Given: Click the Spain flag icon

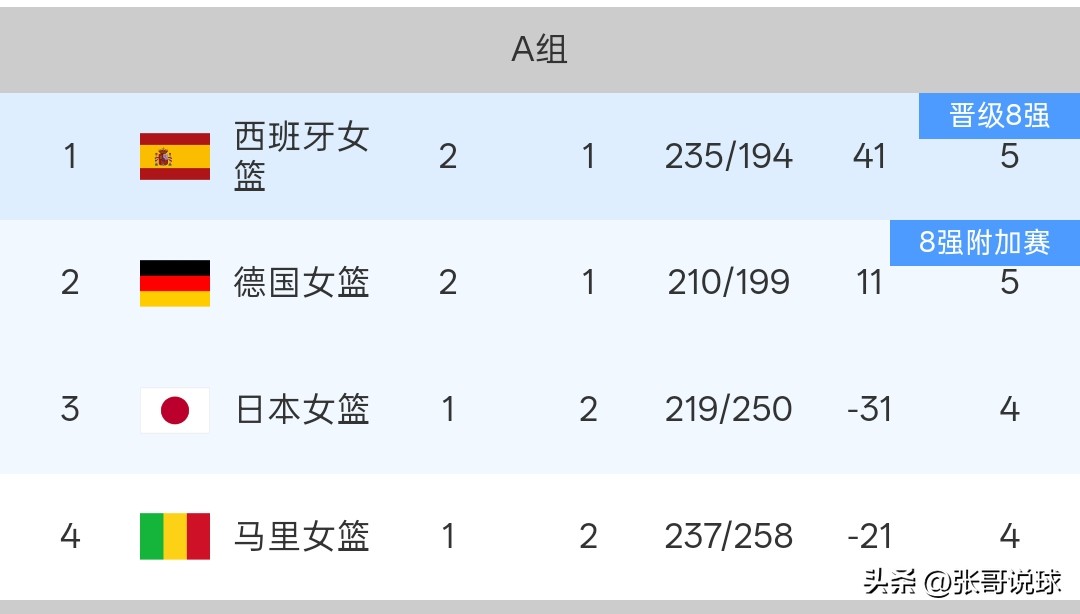Looking at the screenshot, I should (175, 156).
